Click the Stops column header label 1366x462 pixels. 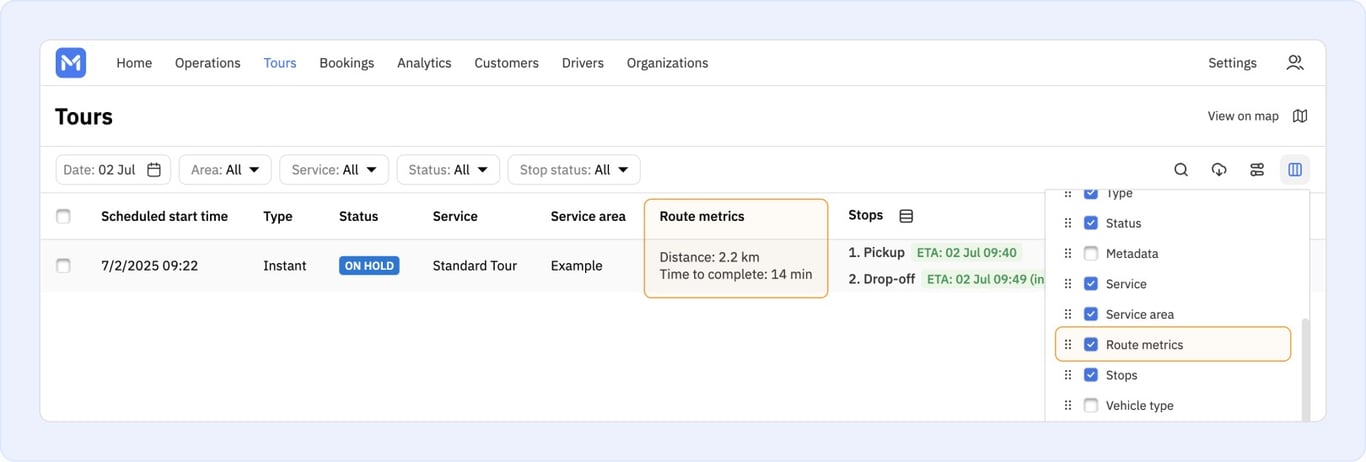tap(866, 215)
